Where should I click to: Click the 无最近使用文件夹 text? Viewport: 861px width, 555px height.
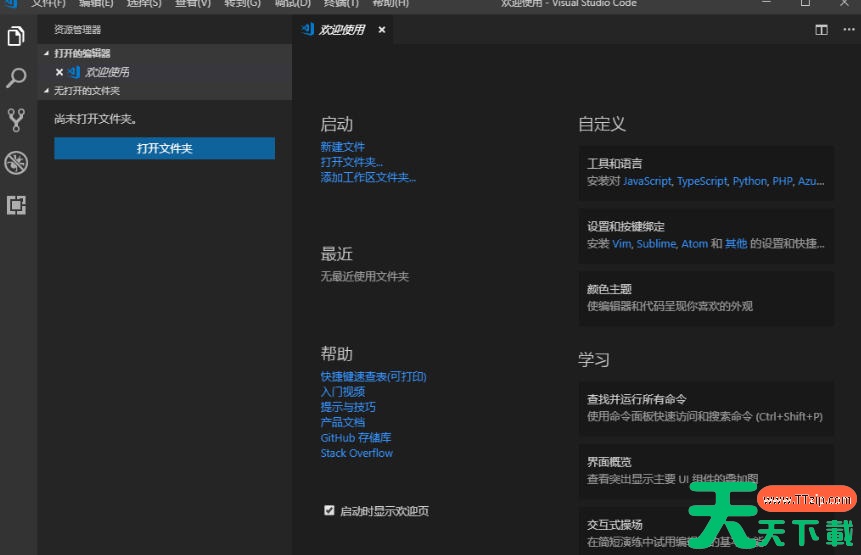click(365, 277)
